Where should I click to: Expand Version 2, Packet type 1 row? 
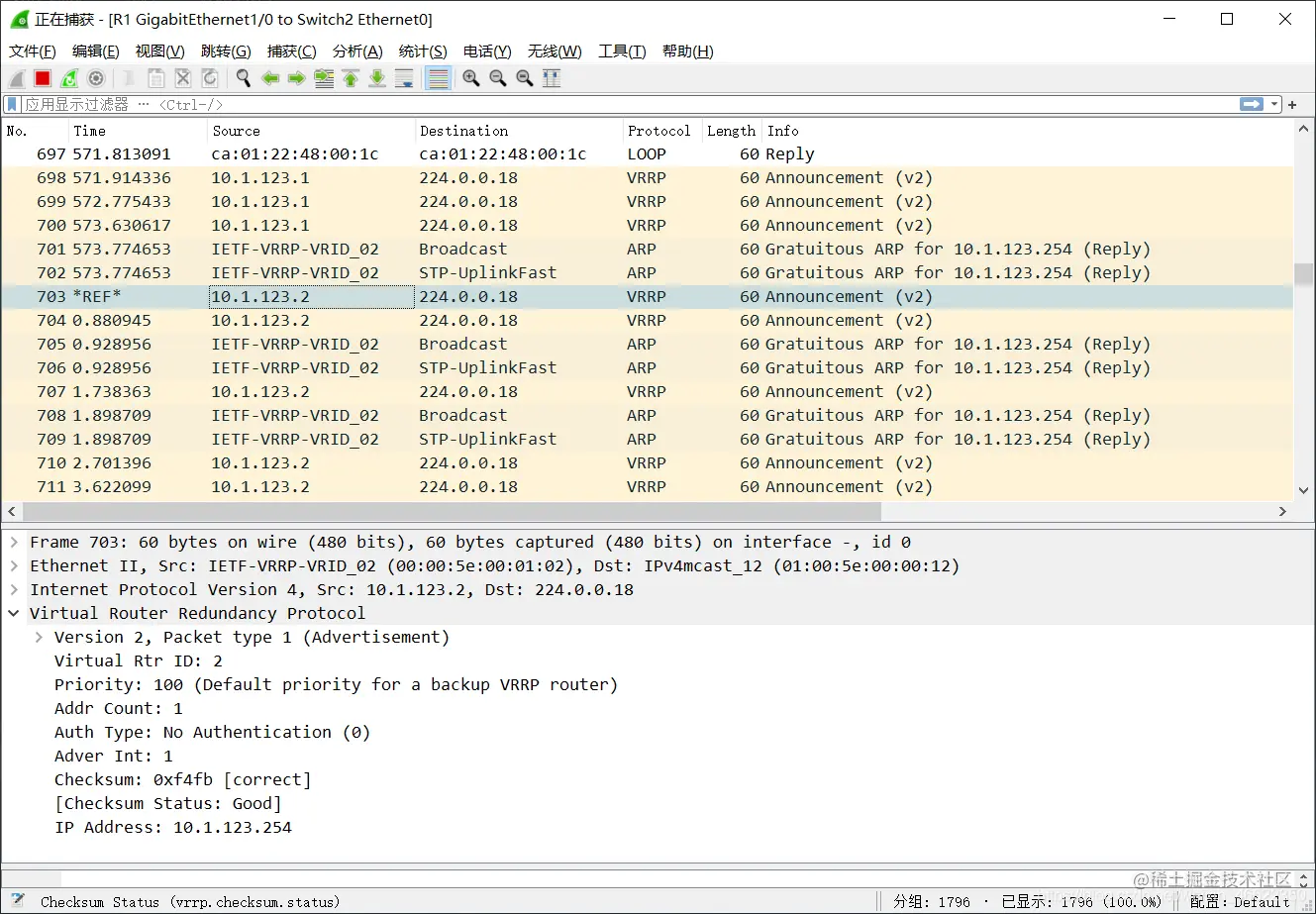pyautogui.click(x=39, y=638)
